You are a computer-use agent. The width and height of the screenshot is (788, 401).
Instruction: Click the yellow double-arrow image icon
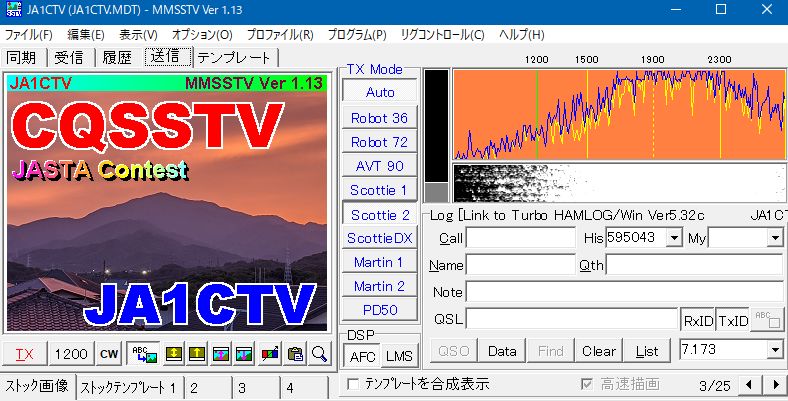[173, 354]
